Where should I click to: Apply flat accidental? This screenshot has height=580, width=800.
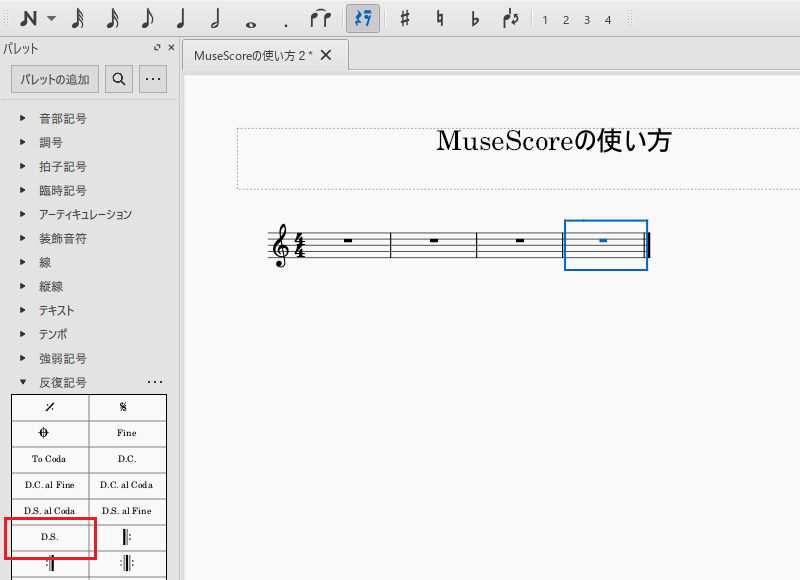(x=475, y=19)
